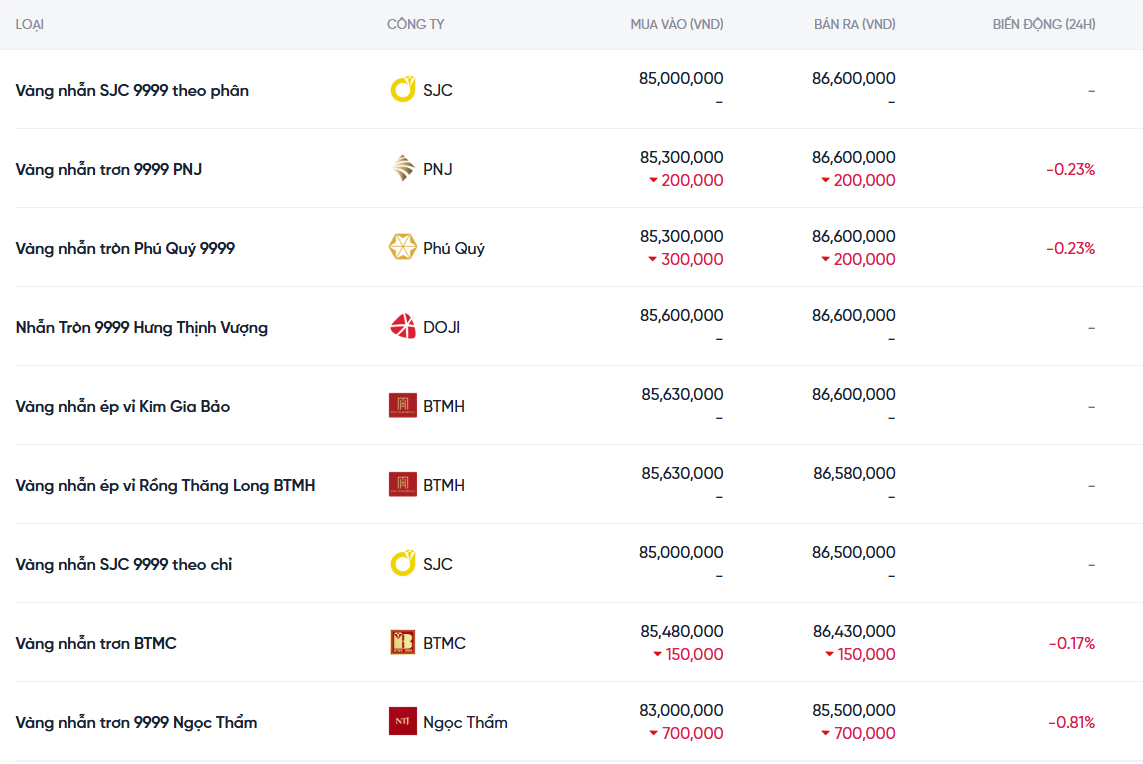Click PNJ sell change 200,000
Screen dimensions: 1143x764
(865, 180)
